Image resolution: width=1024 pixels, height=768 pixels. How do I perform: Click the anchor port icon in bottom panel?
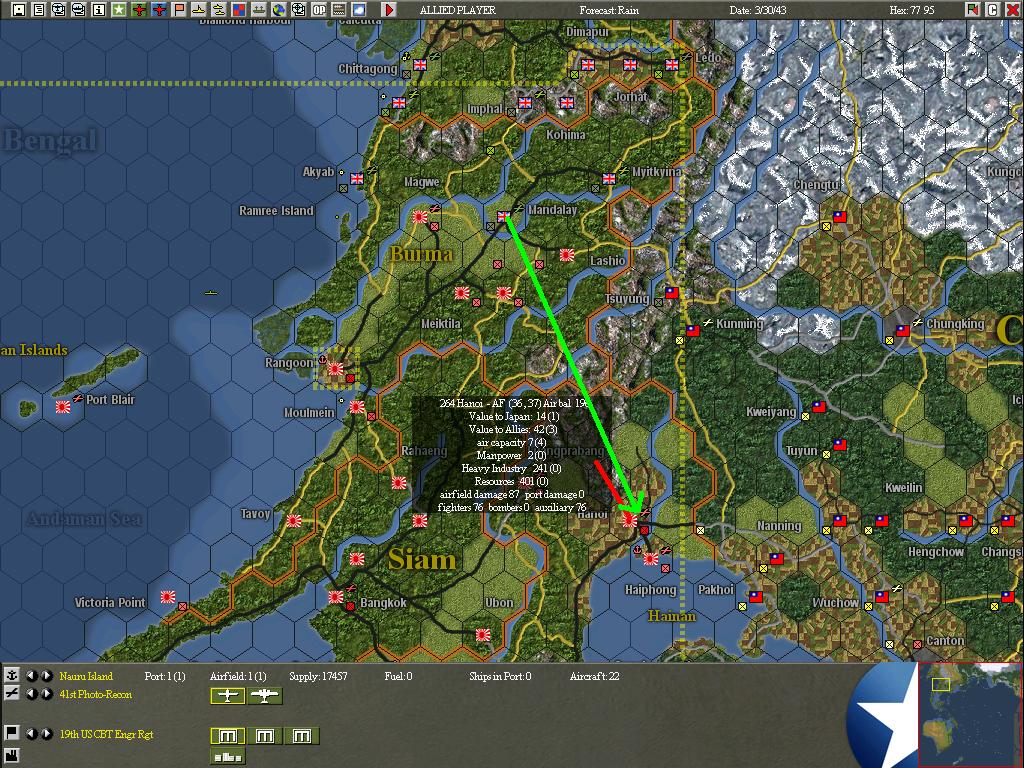coord(12,675)
